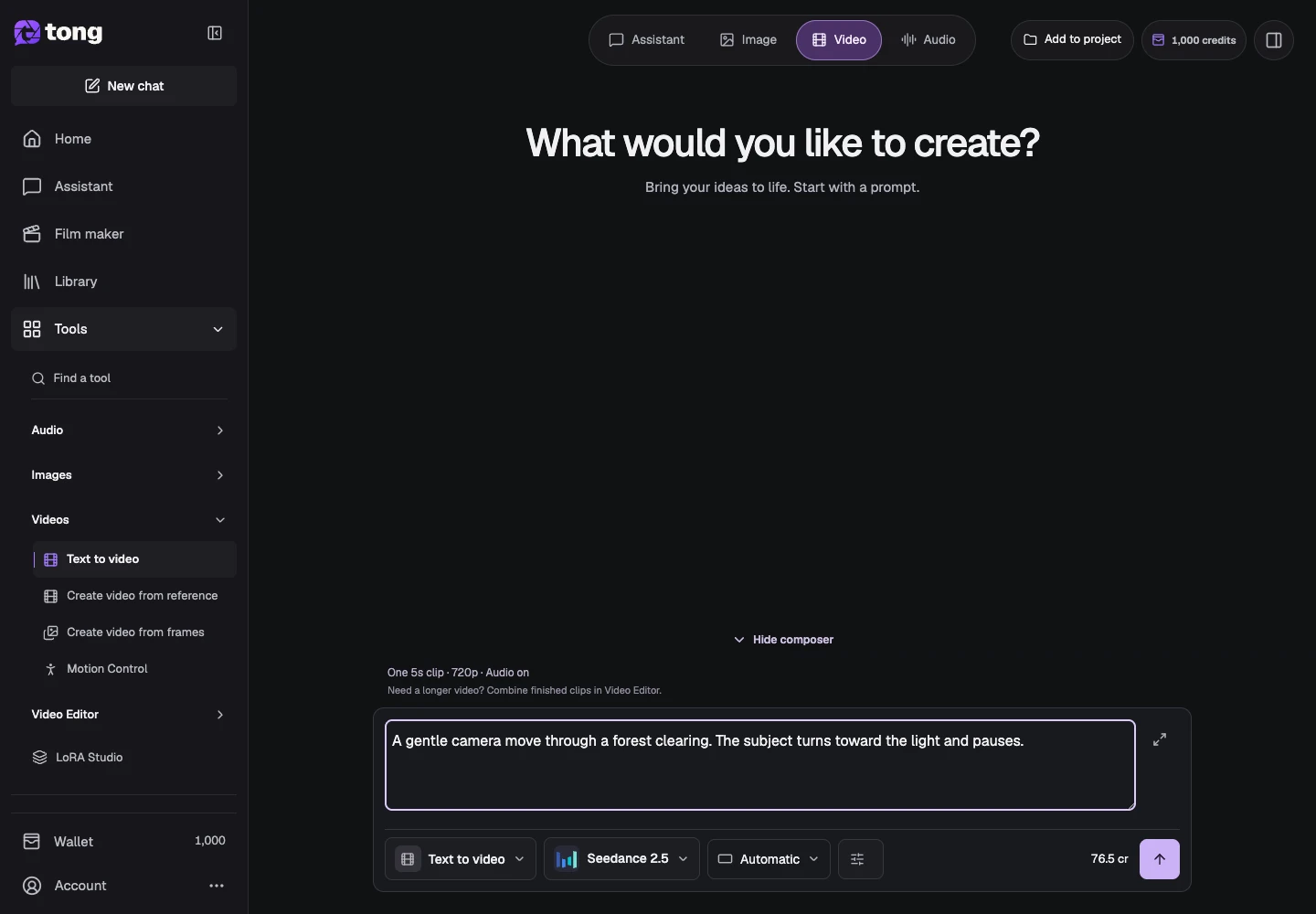Image resolution: width=1316 pixels, height=914 pixels.
Task: Toggle the right side panel
Action: [x=1274, y=40]
